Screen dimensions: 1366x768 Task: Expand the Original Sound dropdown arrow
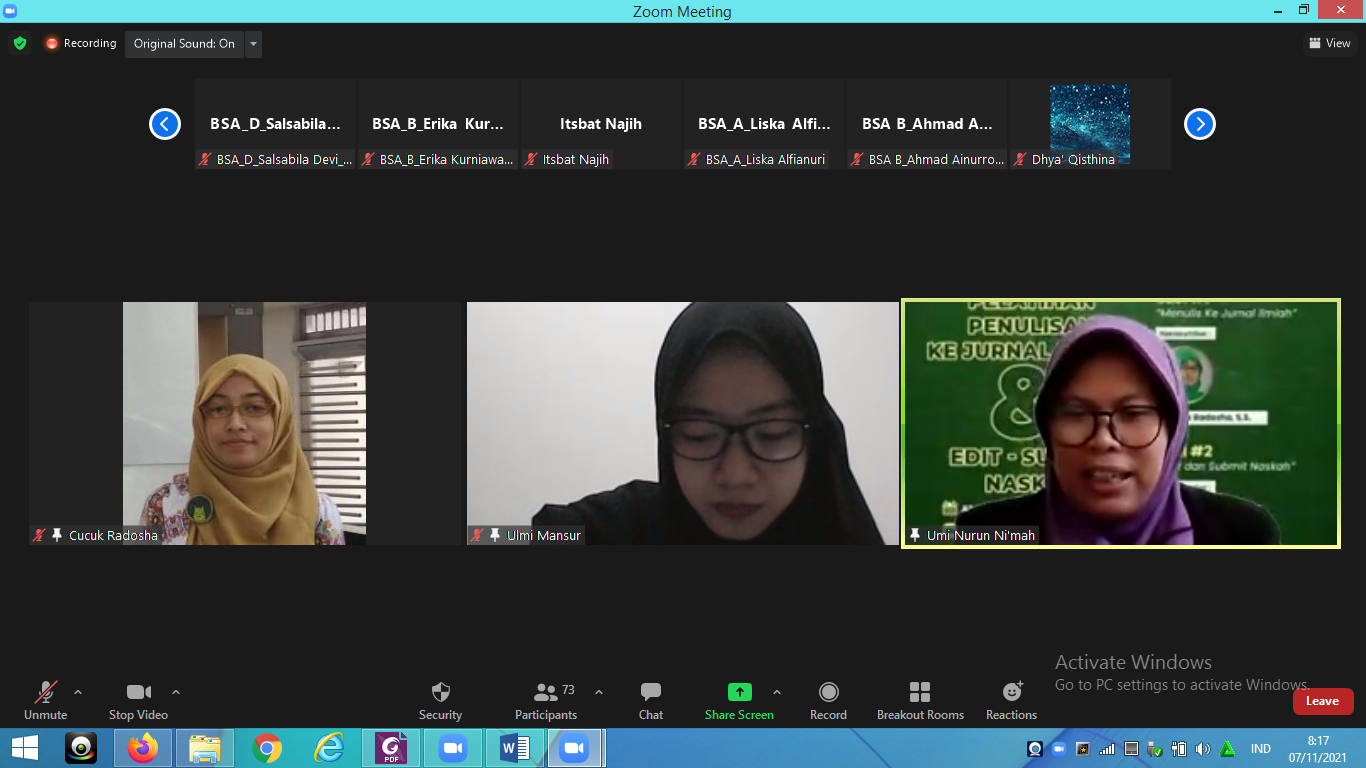[253, 44]
